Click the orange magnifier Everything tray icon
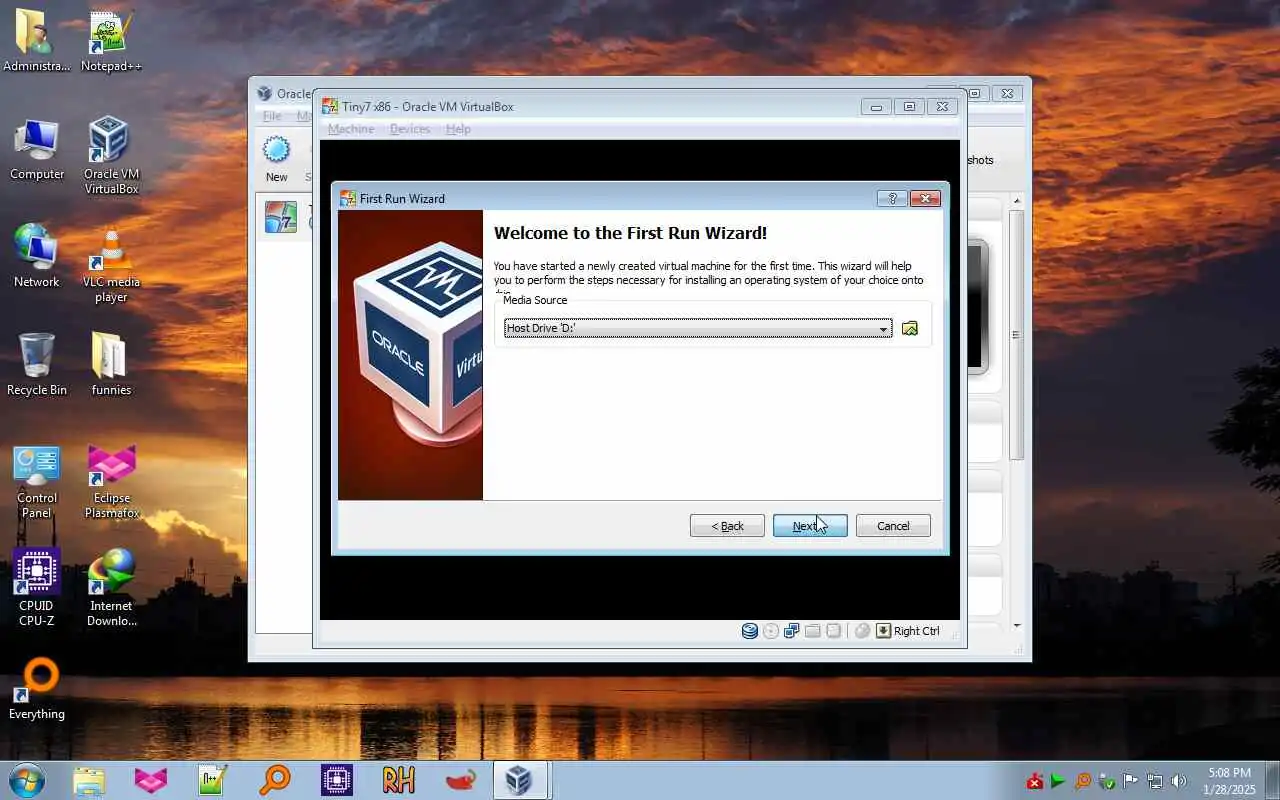This screenshot has height=800, width=1280. coord(1083,781)
